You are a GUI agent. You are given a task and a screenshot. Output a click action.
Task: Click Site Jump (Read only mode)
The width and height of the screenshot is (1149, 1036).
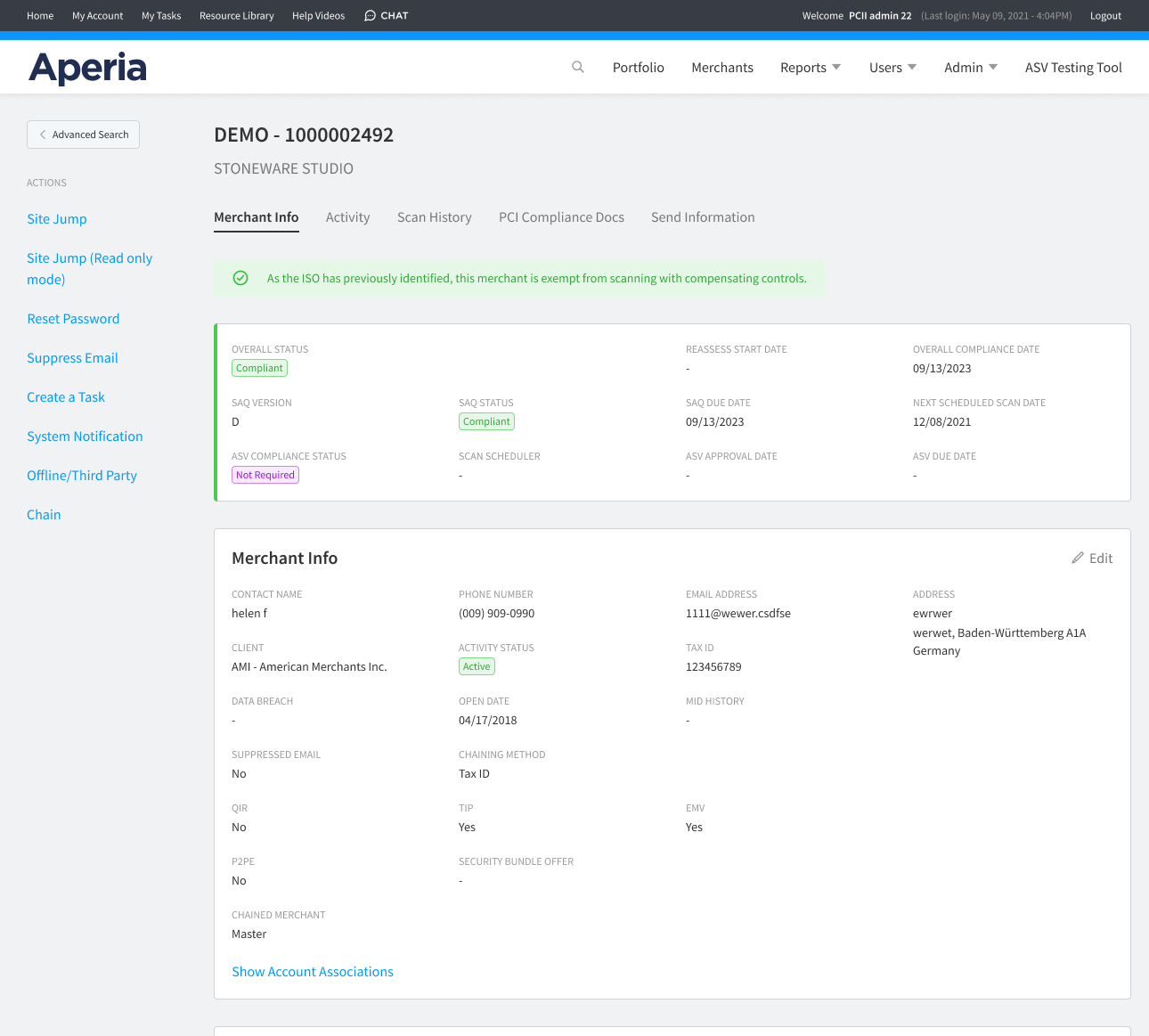click(x=89, y=268)
